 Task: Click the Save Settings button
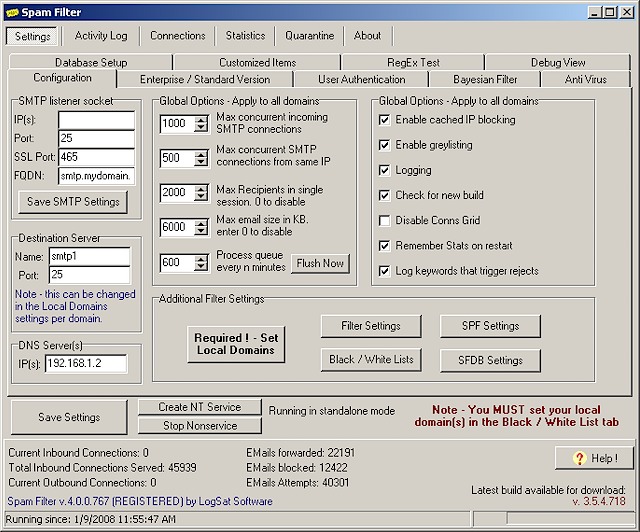tap(69, 417)
